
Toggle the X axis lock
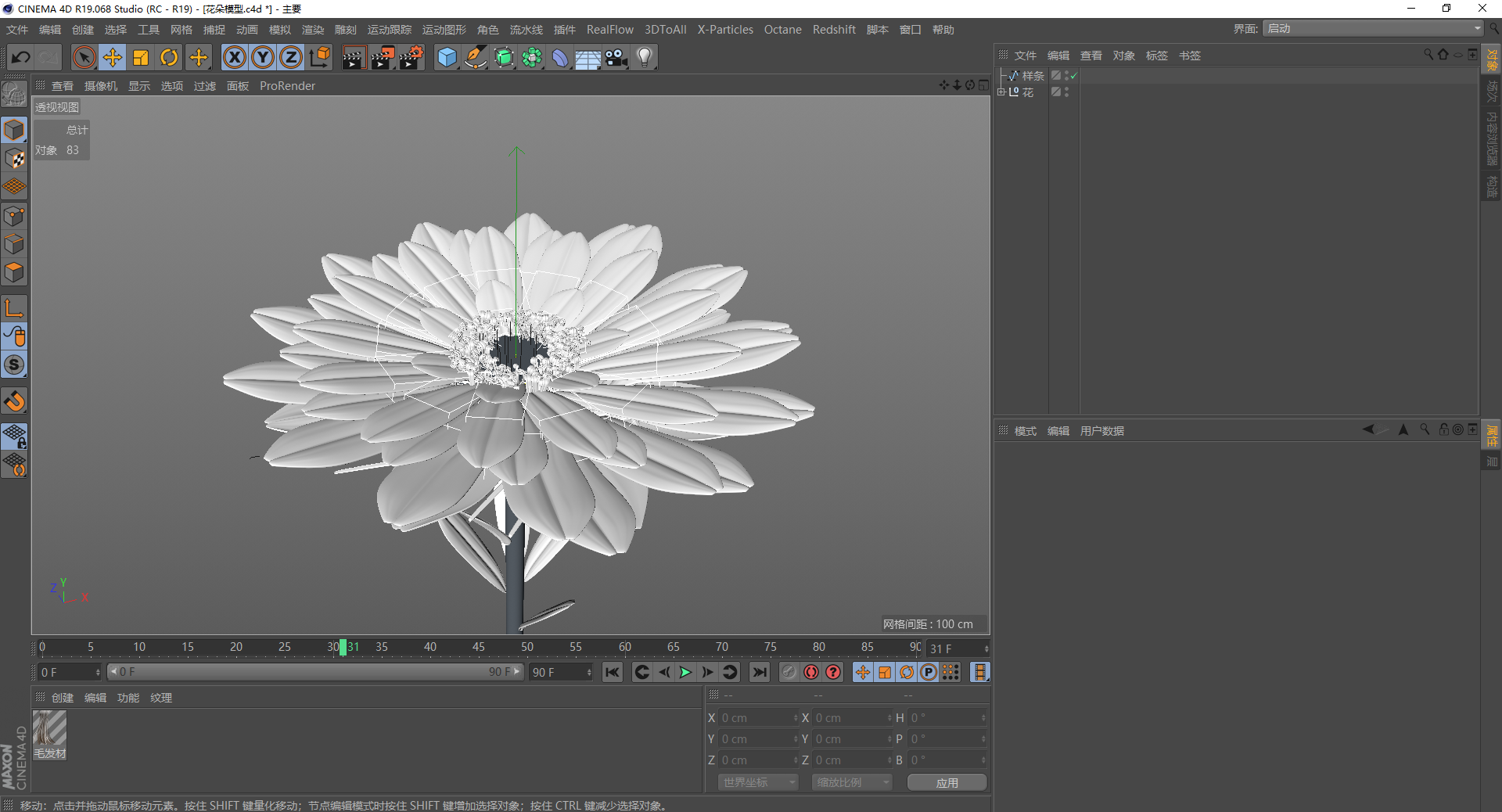234,57
